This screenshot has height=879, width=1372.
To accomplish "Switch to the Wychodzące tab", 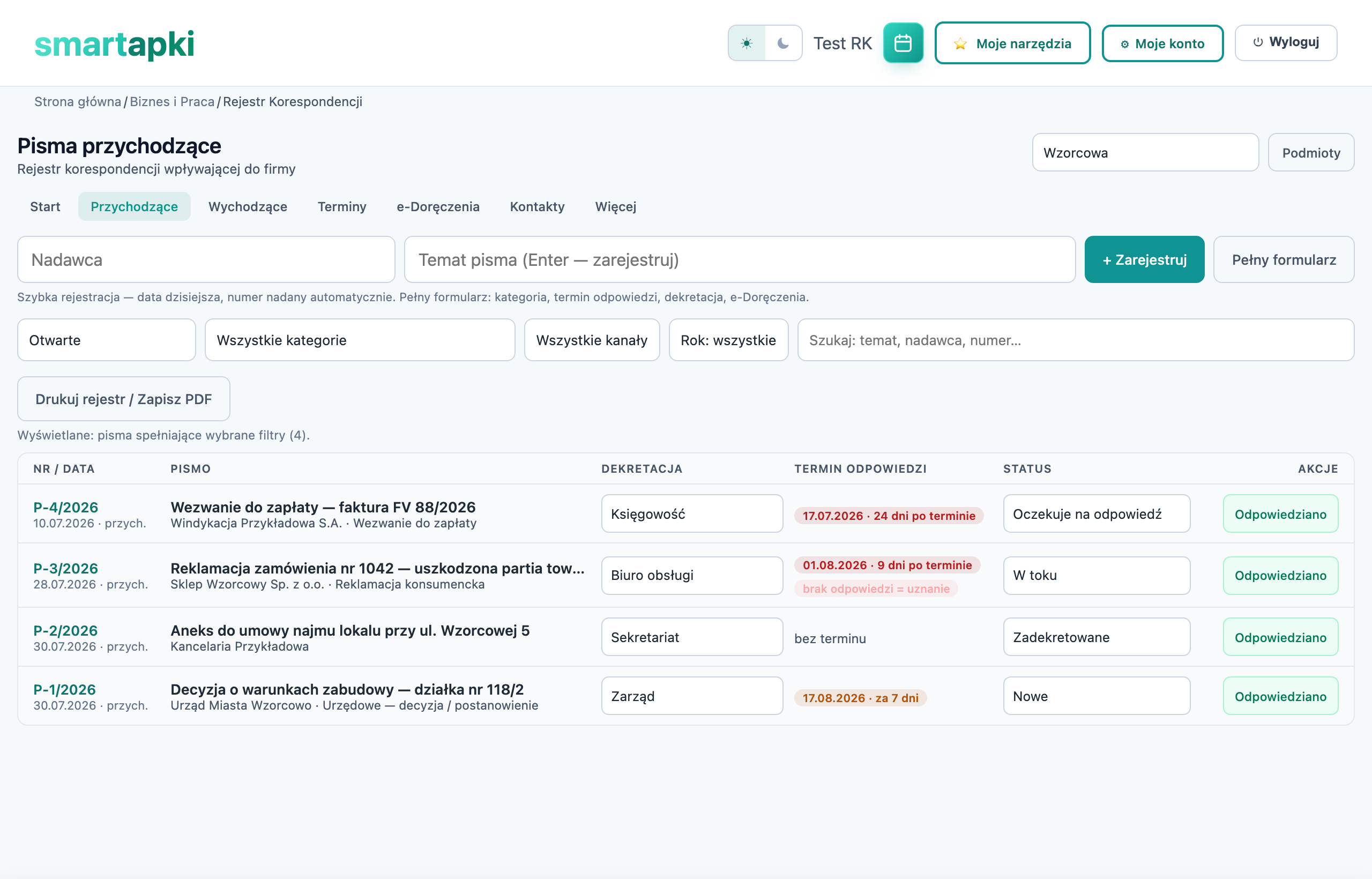I will click(x=248, y=207).
